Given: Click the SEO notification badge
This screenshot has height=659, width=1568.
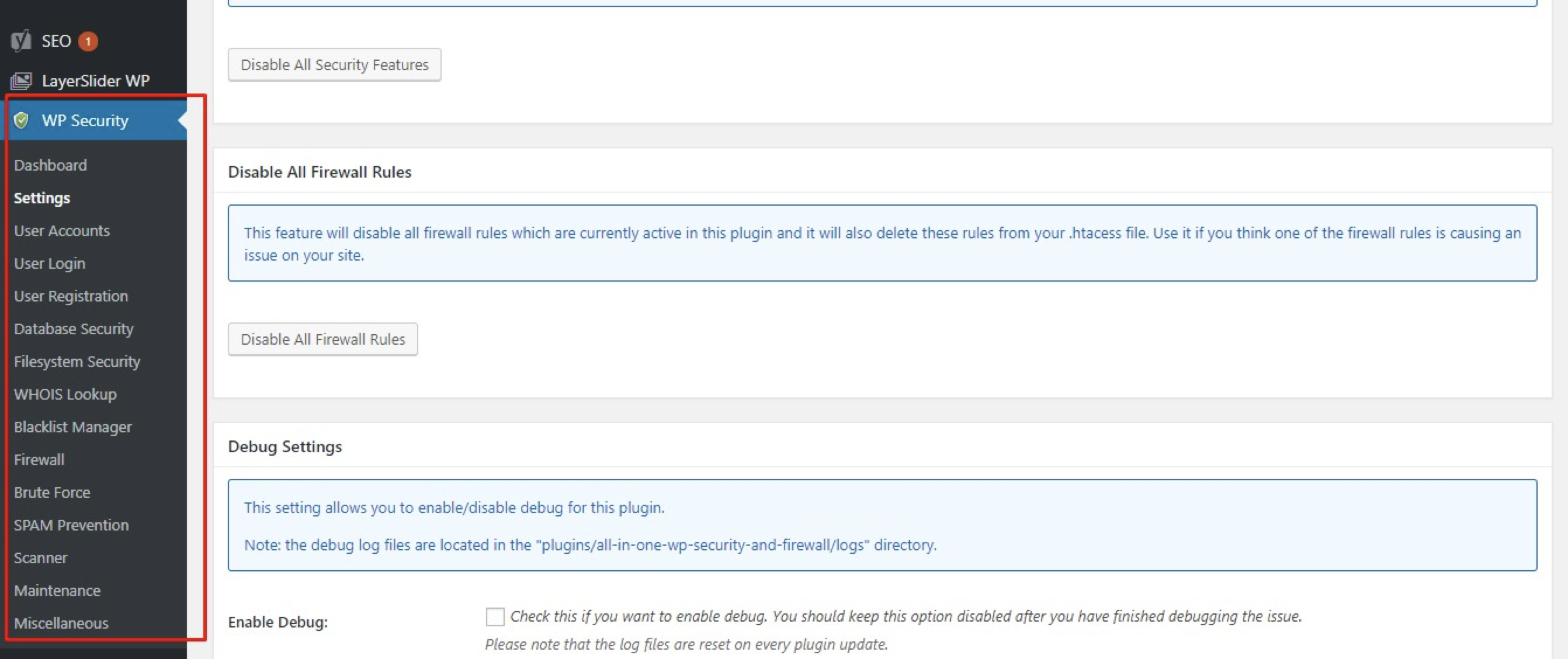Looking at the screenshot, I should pyautogui.click(x=88, y=41).
